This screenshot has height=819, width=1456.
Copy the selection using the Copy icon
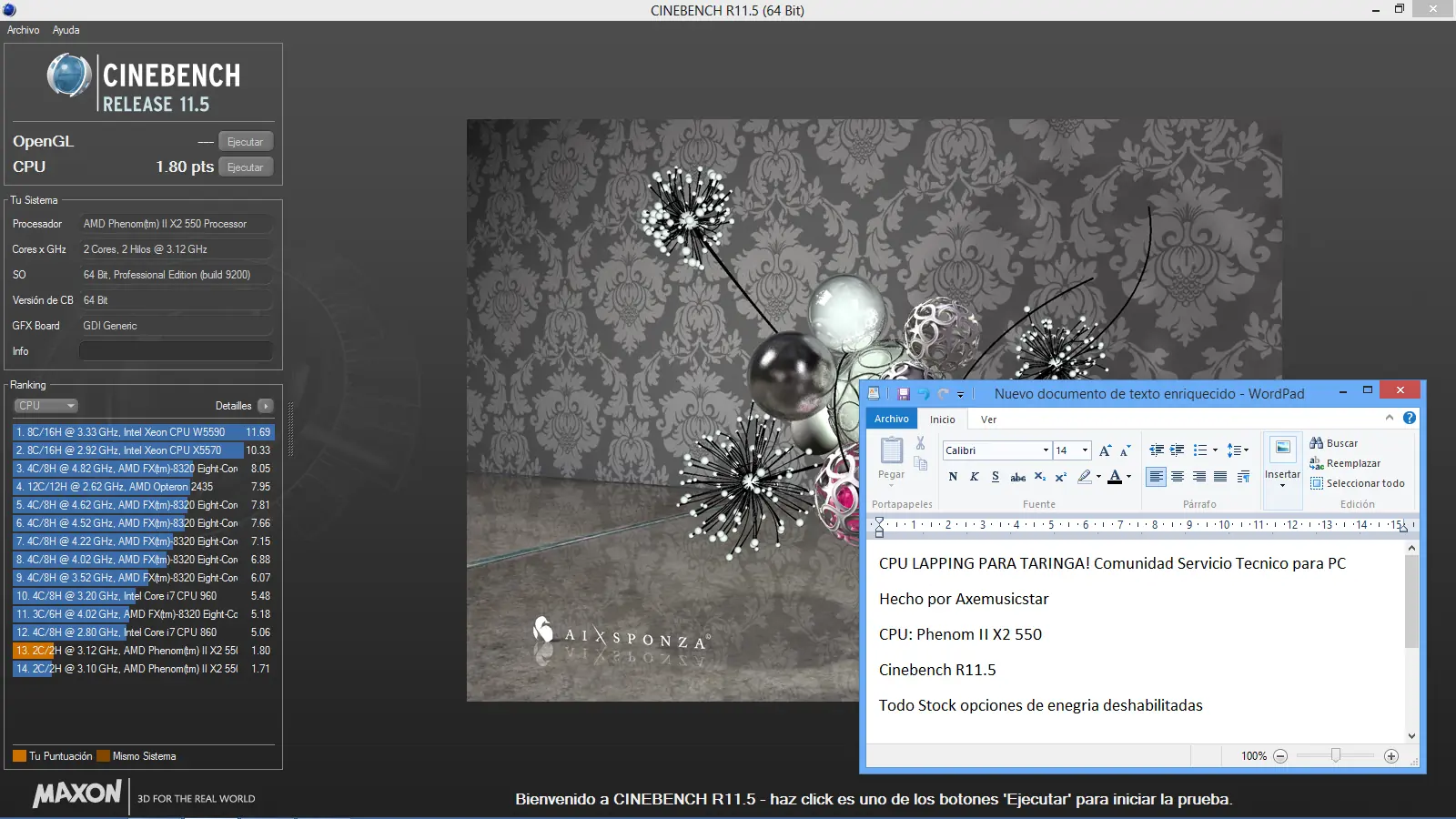tap(920, 463)
